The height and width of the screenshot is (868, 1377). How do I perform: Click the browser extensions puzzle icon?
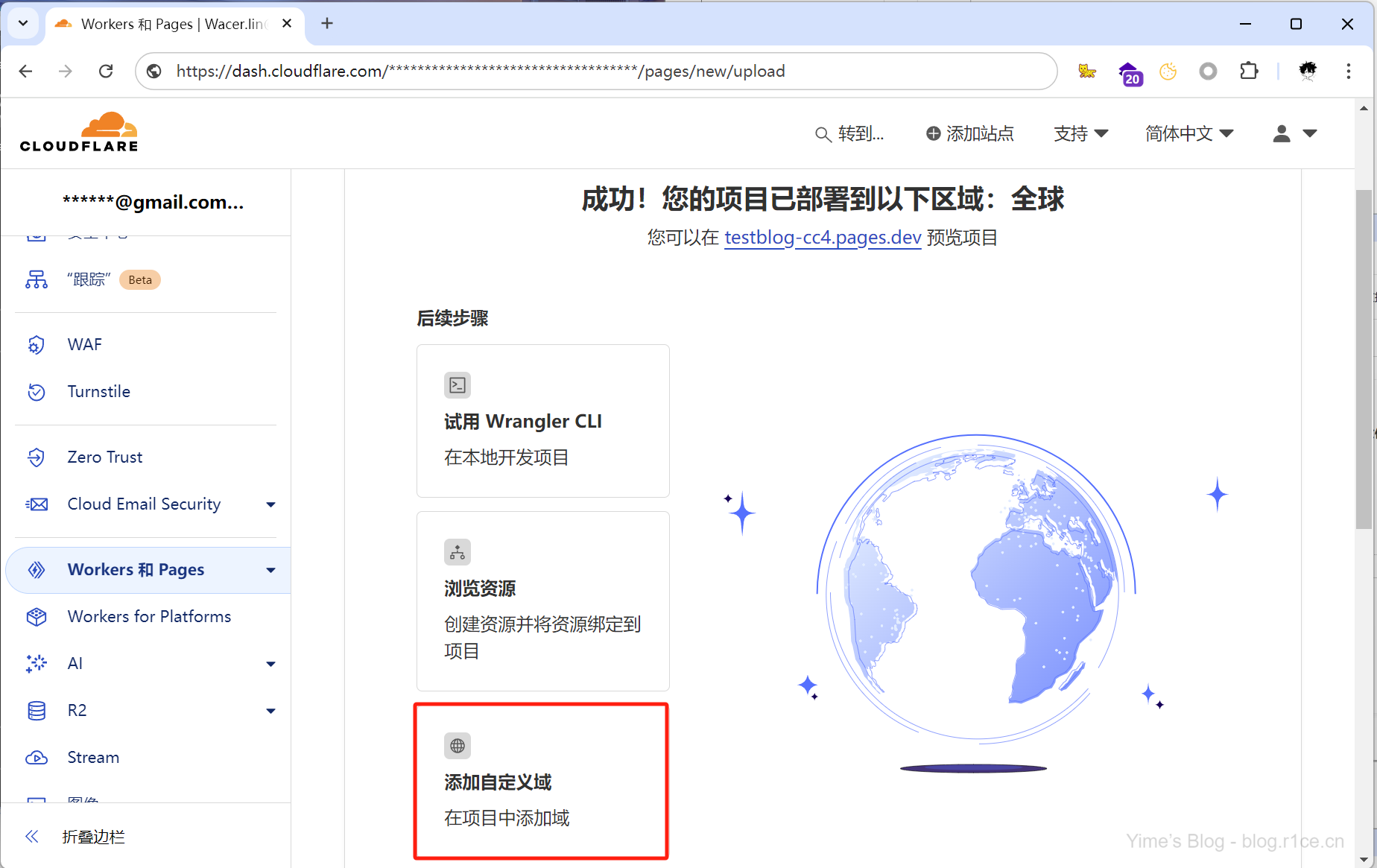point(1249,71)
